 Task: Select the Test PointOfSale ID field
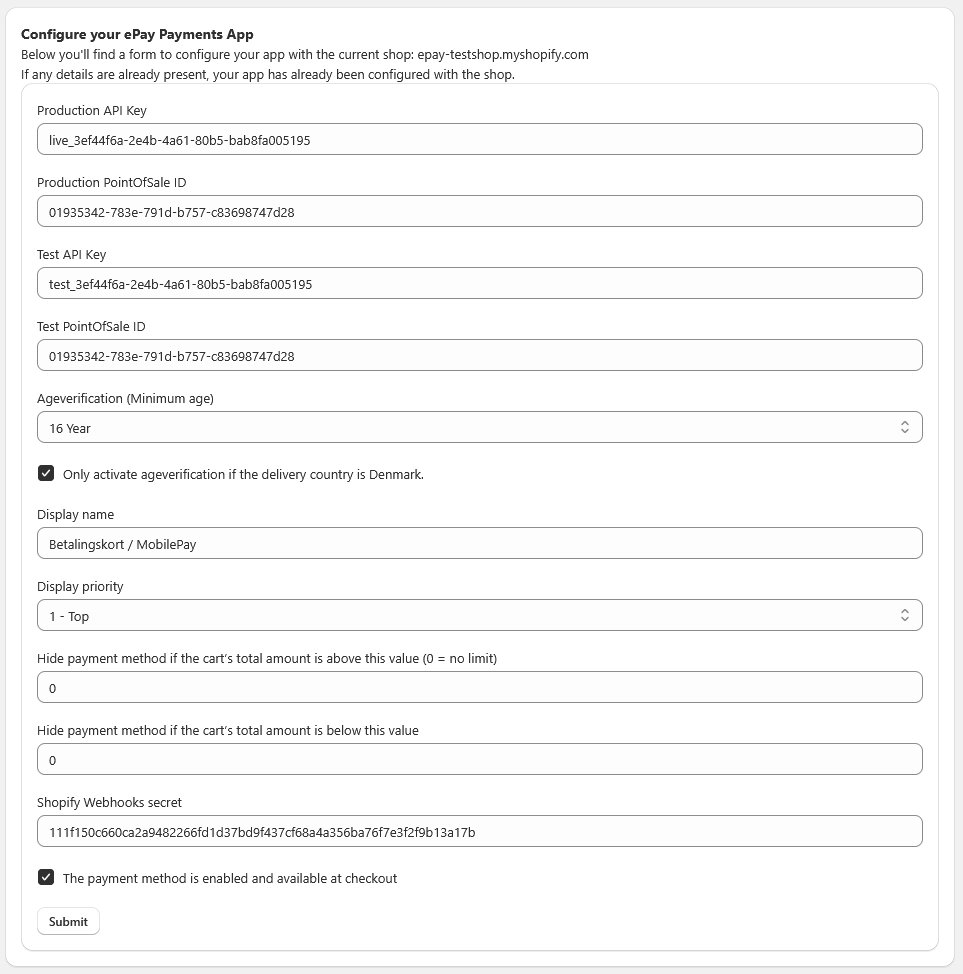(478, 355)
